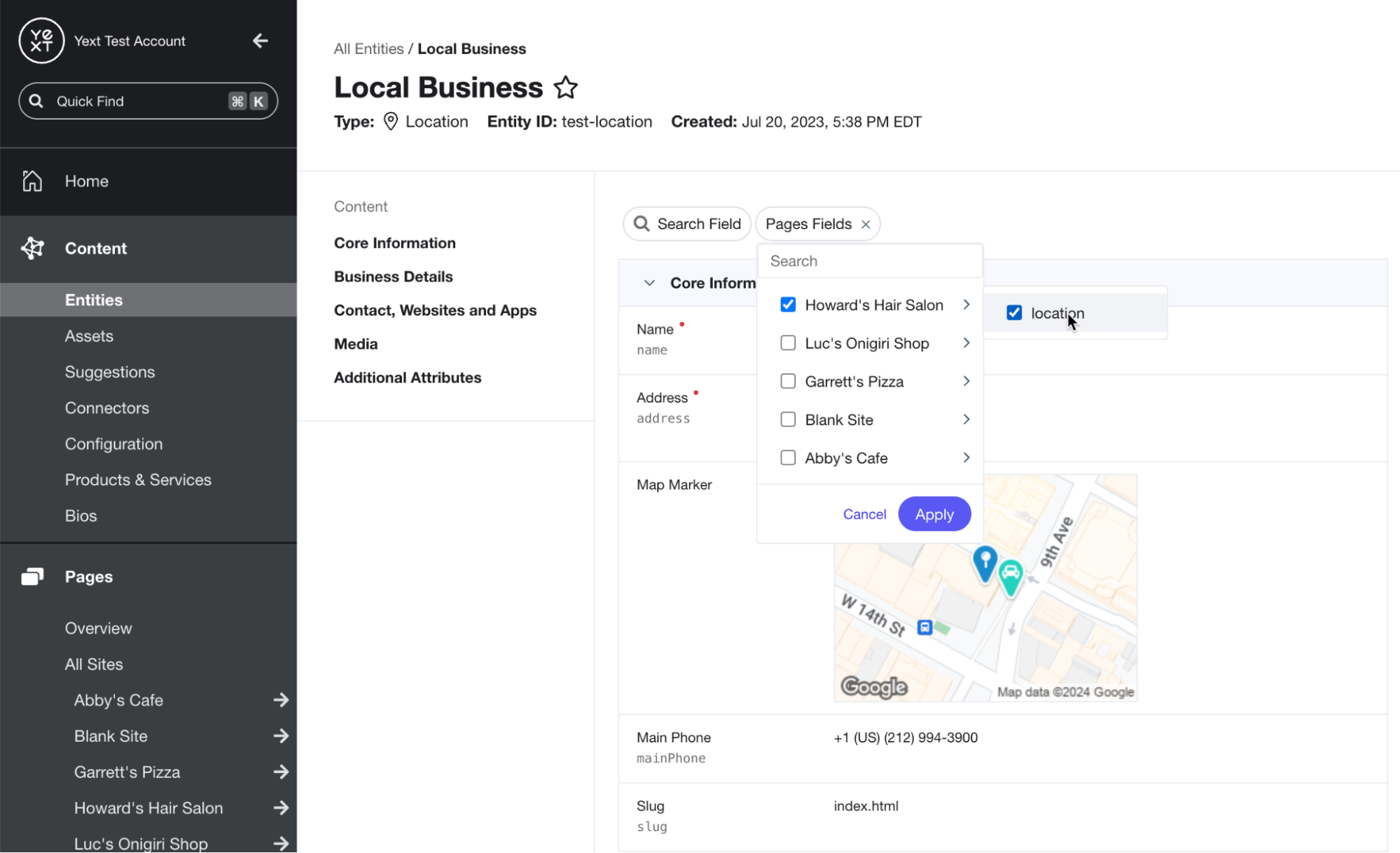This screenshot has height=853, width=1400.
Task: Open Blank Site via sidebar arrow
Action: pyautogui.click(x=281, y=735)
